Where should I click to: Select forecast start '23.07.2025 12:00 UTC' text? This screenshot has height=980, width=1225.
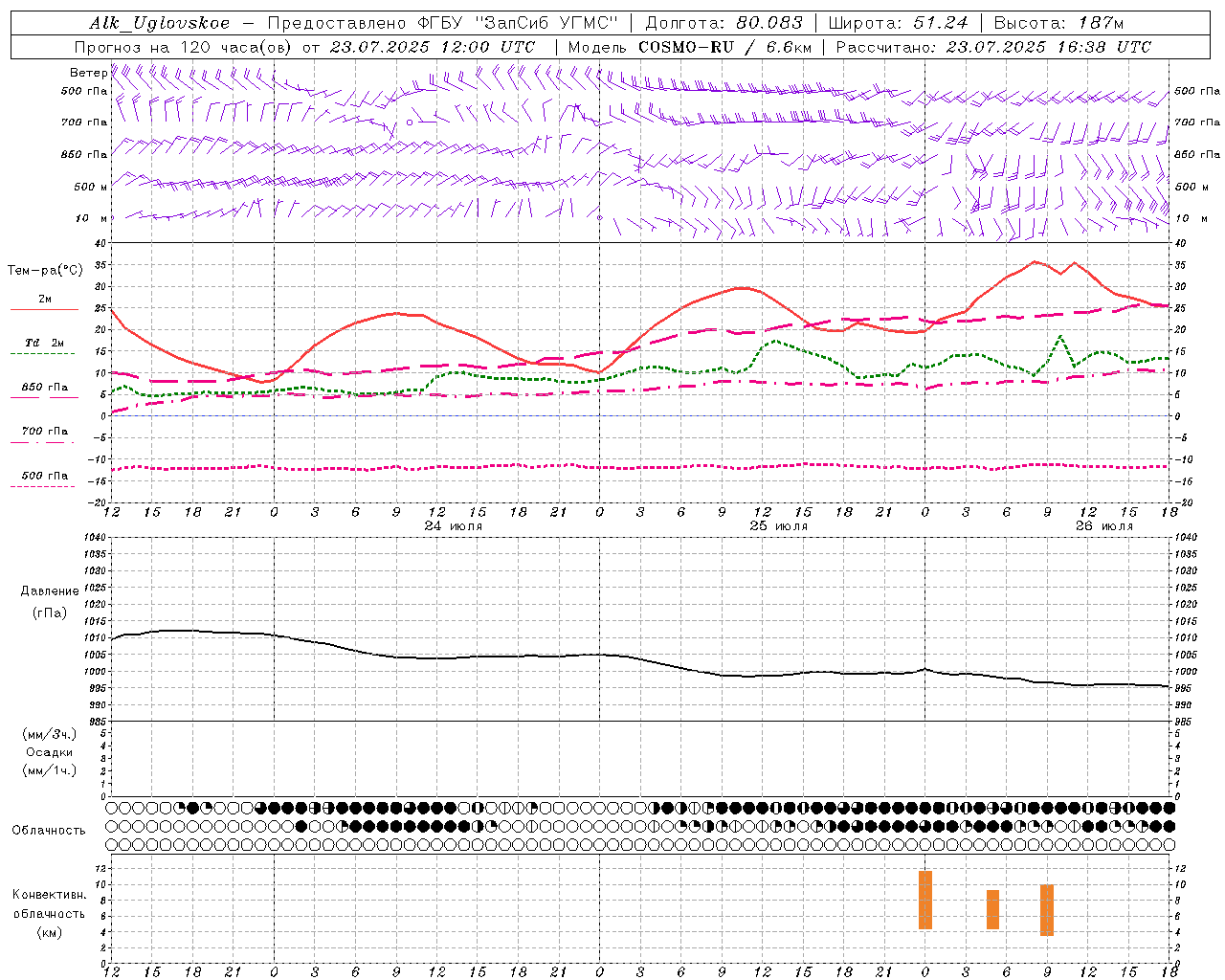[x=433, y=47]
